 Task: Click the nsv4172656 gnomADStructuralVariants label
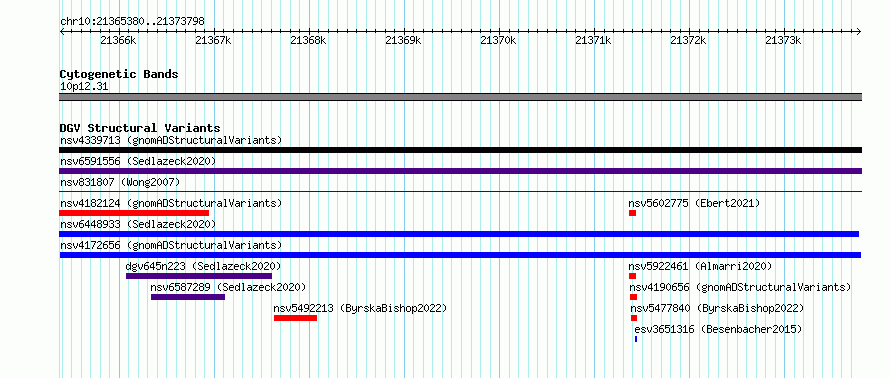click(x=171, y=245)
